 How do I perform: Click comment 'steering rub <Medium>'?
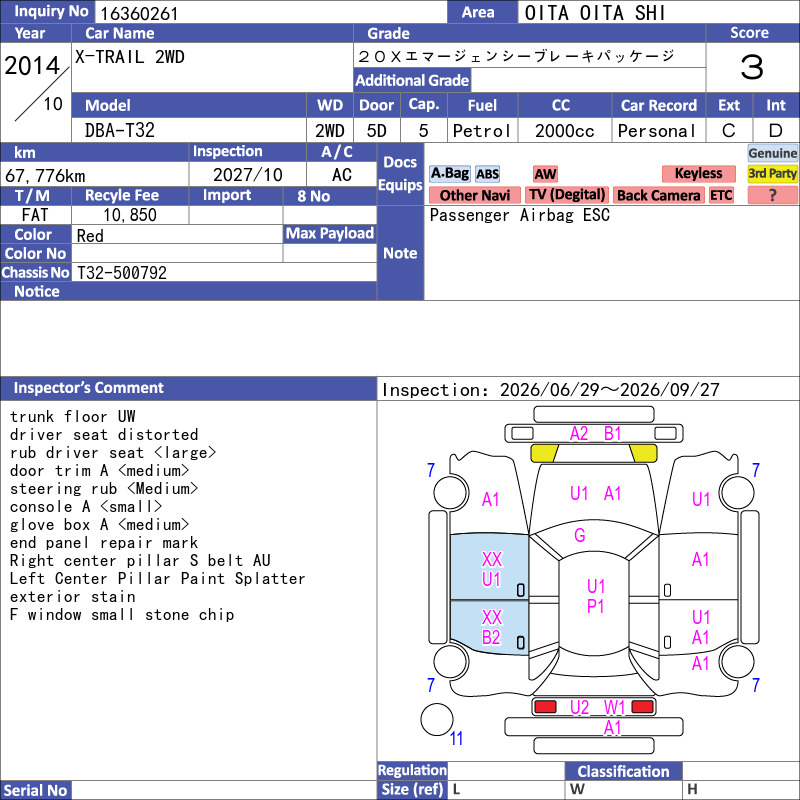tap(104, 489)
